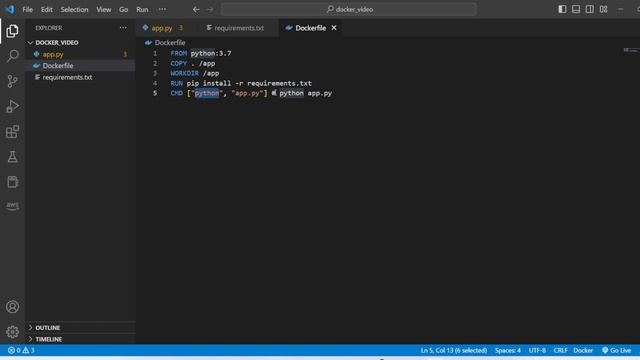Click Go Live in status bar
The image size is (640, 360).
pos(616,350)
